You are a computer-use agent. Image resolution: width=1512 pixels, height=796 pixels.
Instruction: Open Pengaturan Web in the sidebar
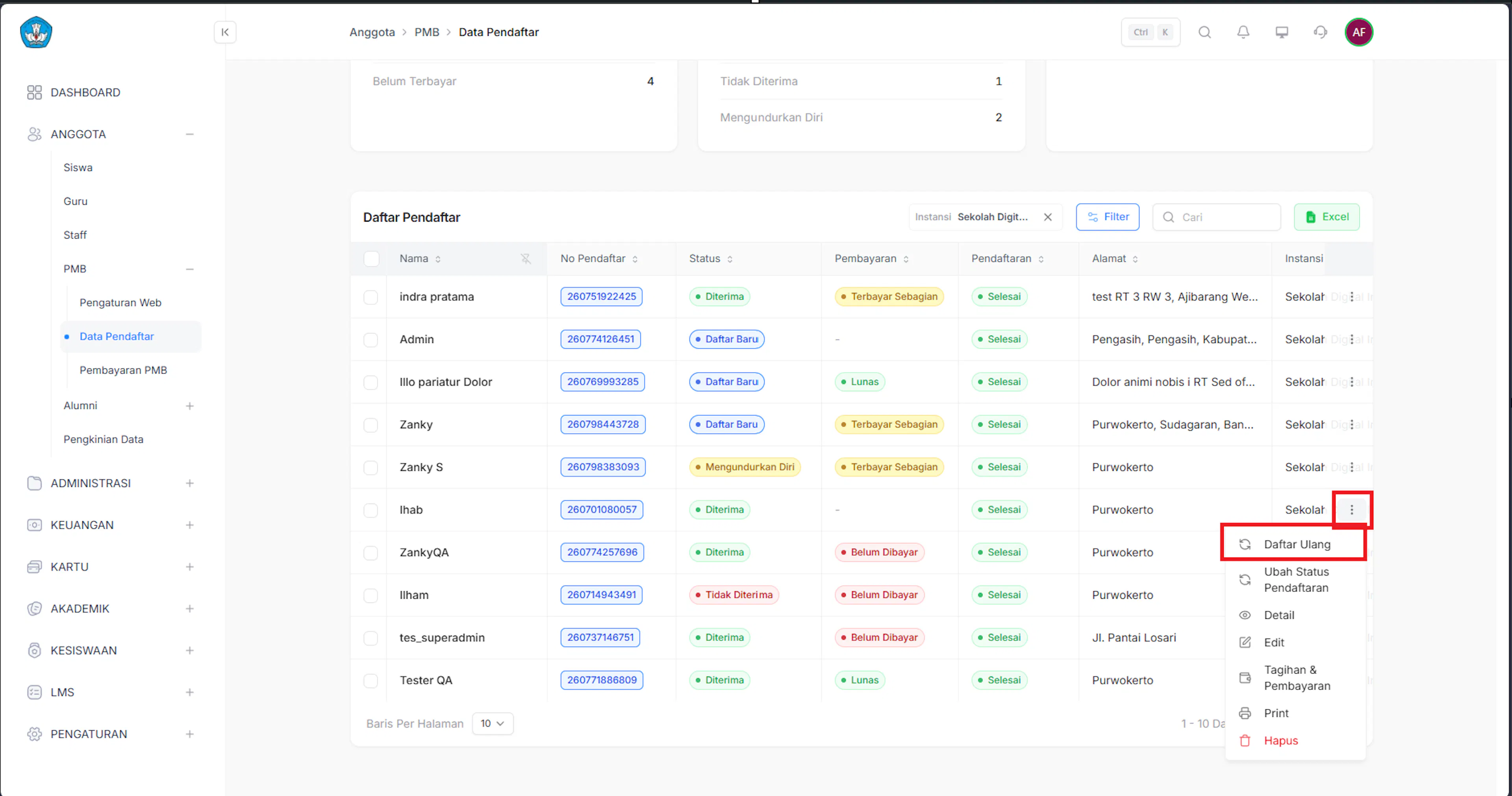tap(120, 303)
